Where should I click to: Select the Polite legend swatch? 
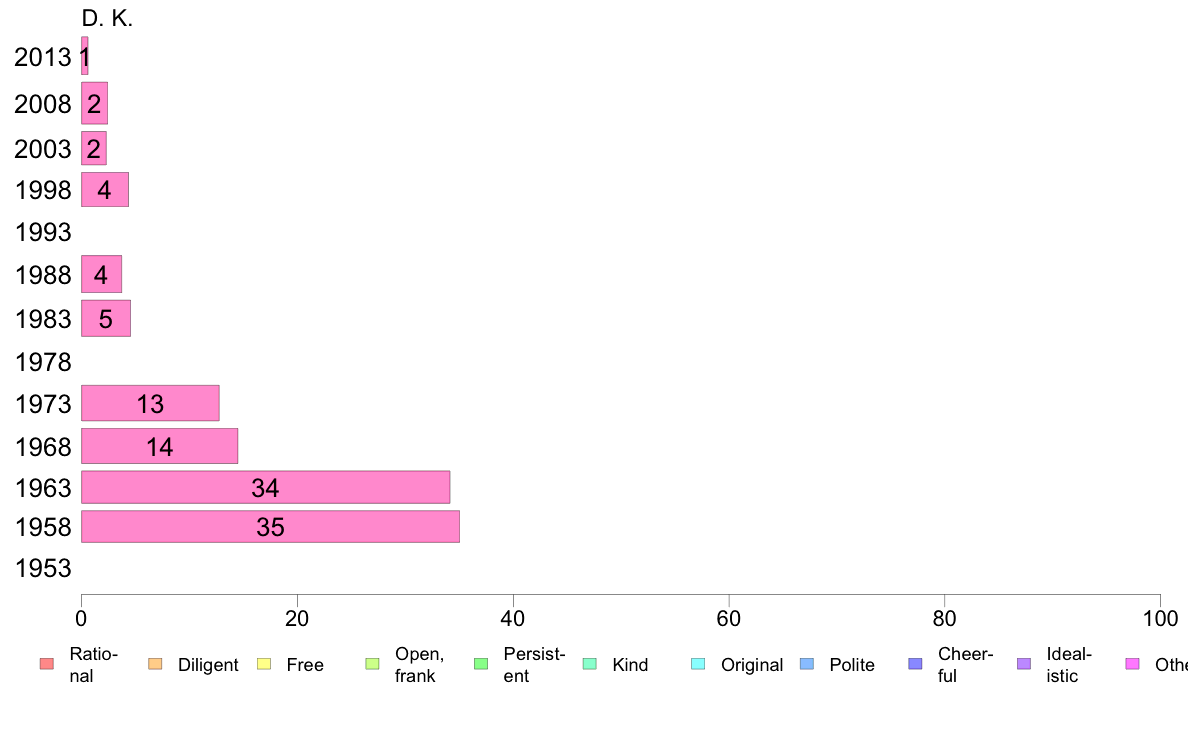click(807, 664)
